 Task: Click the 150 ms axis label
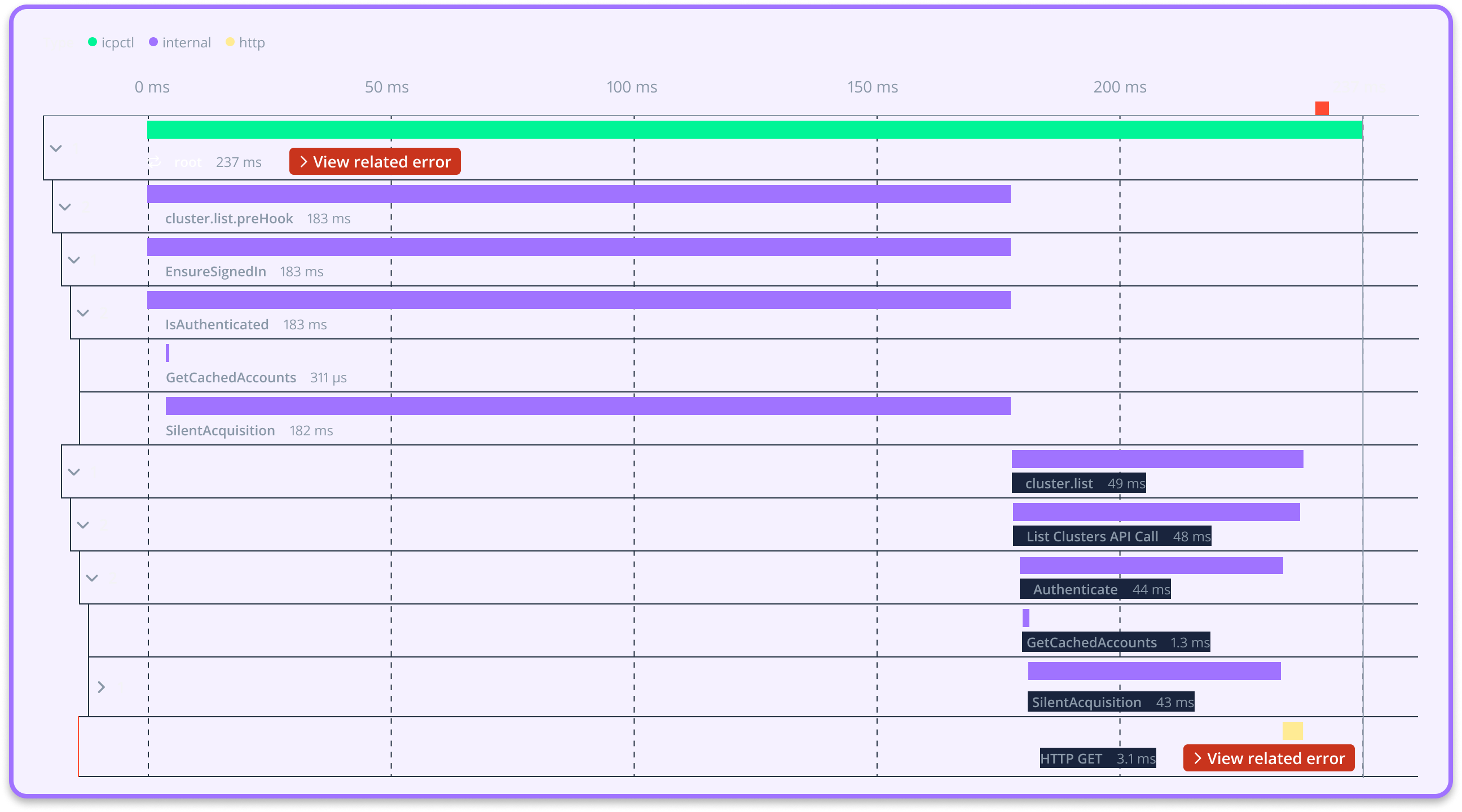(873, 87)
